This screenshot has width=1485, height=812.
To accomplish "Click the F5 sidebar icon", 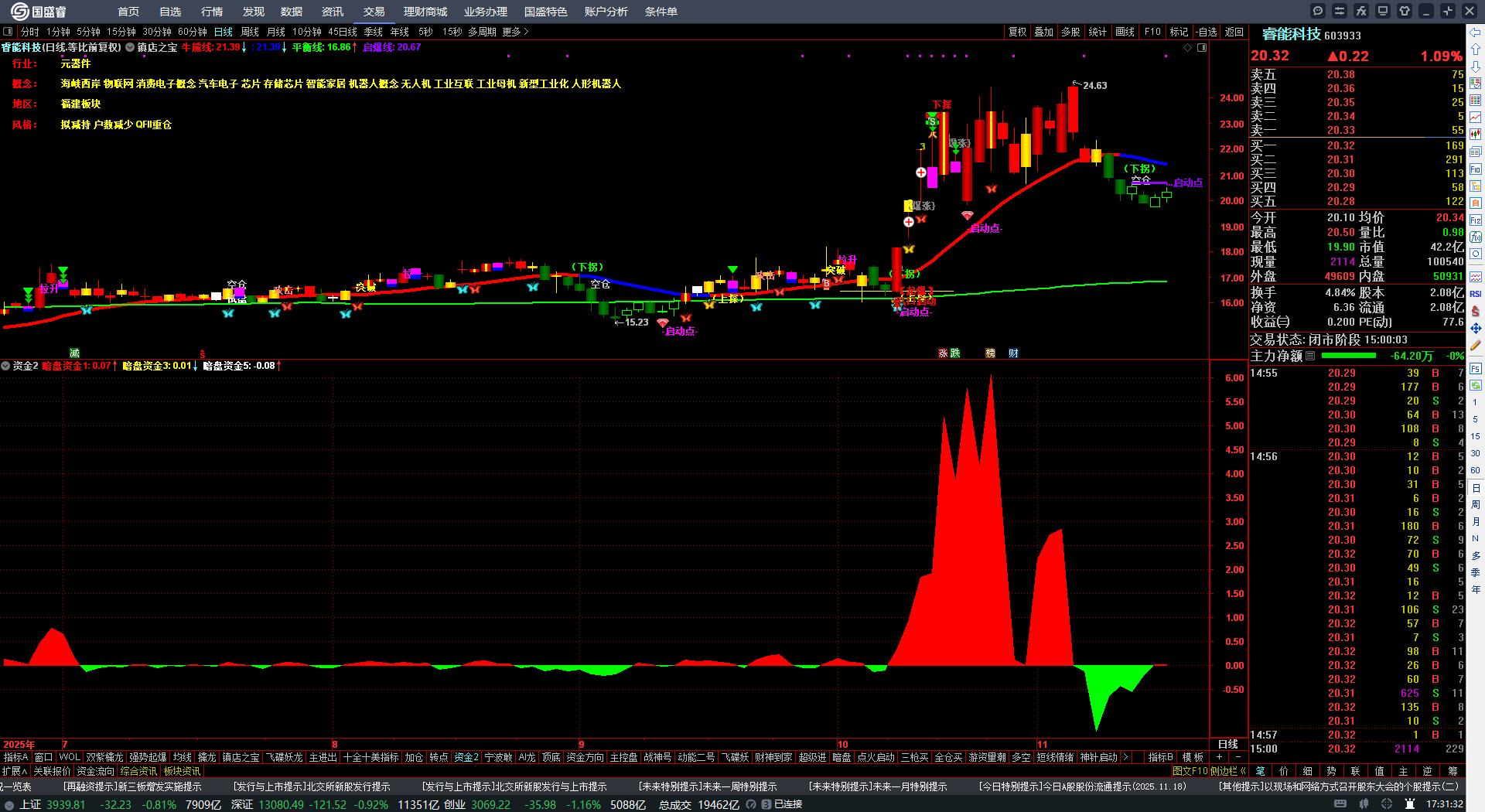I will tap(1476, 368).
